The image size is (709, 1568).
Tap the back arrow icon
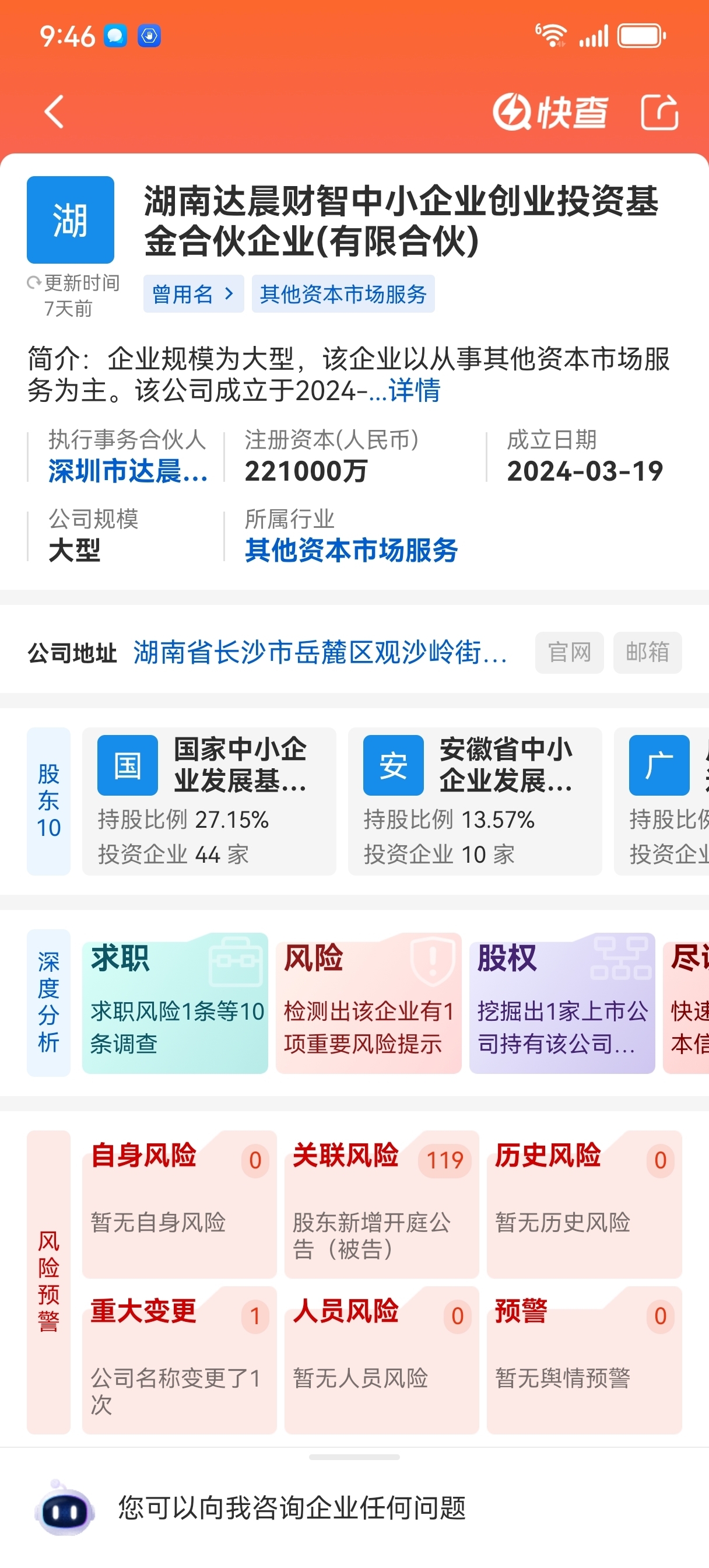click(x=54, y=112)
